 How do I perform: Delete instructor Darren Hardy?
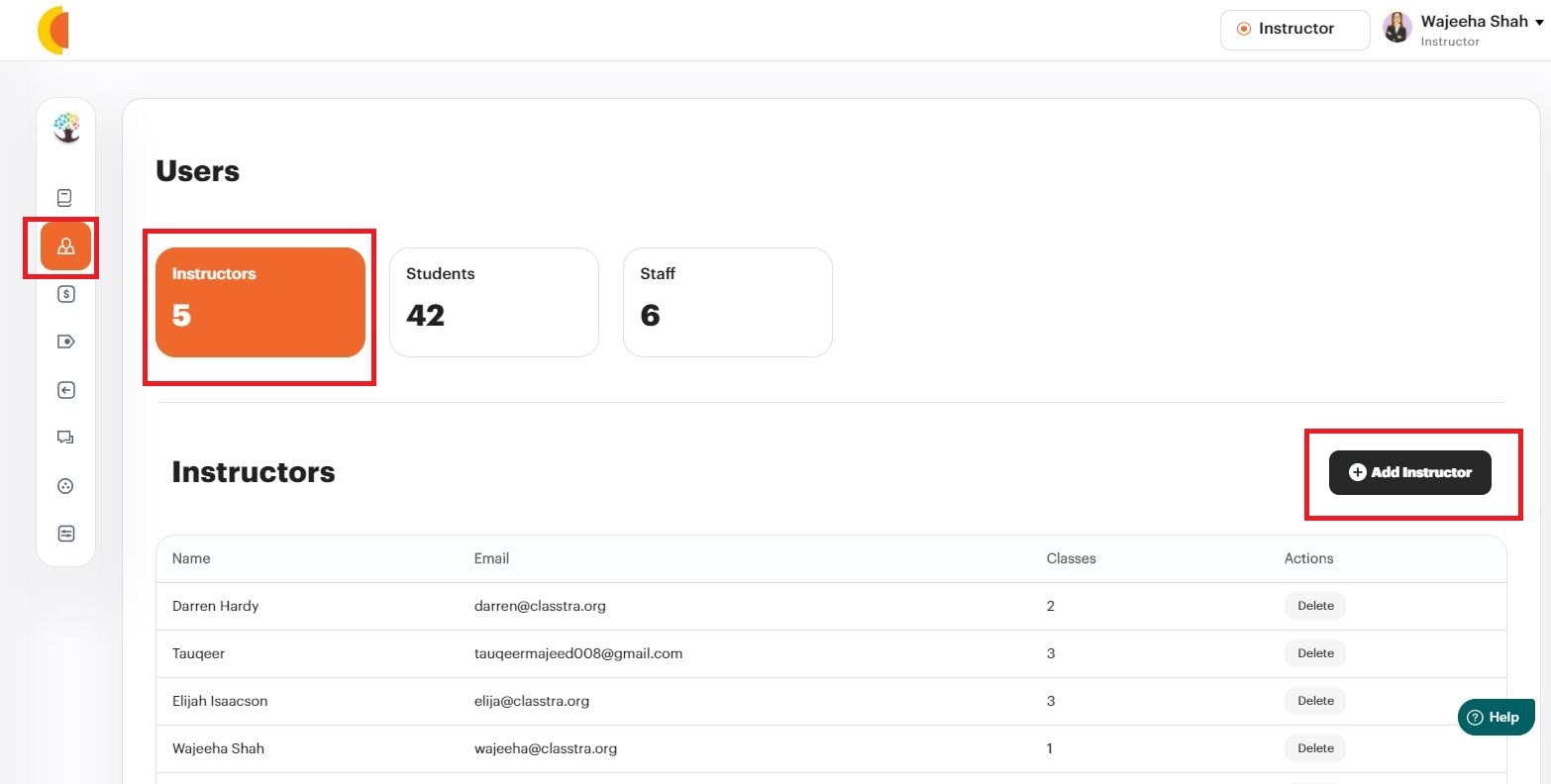click(x=1315, y=606)
